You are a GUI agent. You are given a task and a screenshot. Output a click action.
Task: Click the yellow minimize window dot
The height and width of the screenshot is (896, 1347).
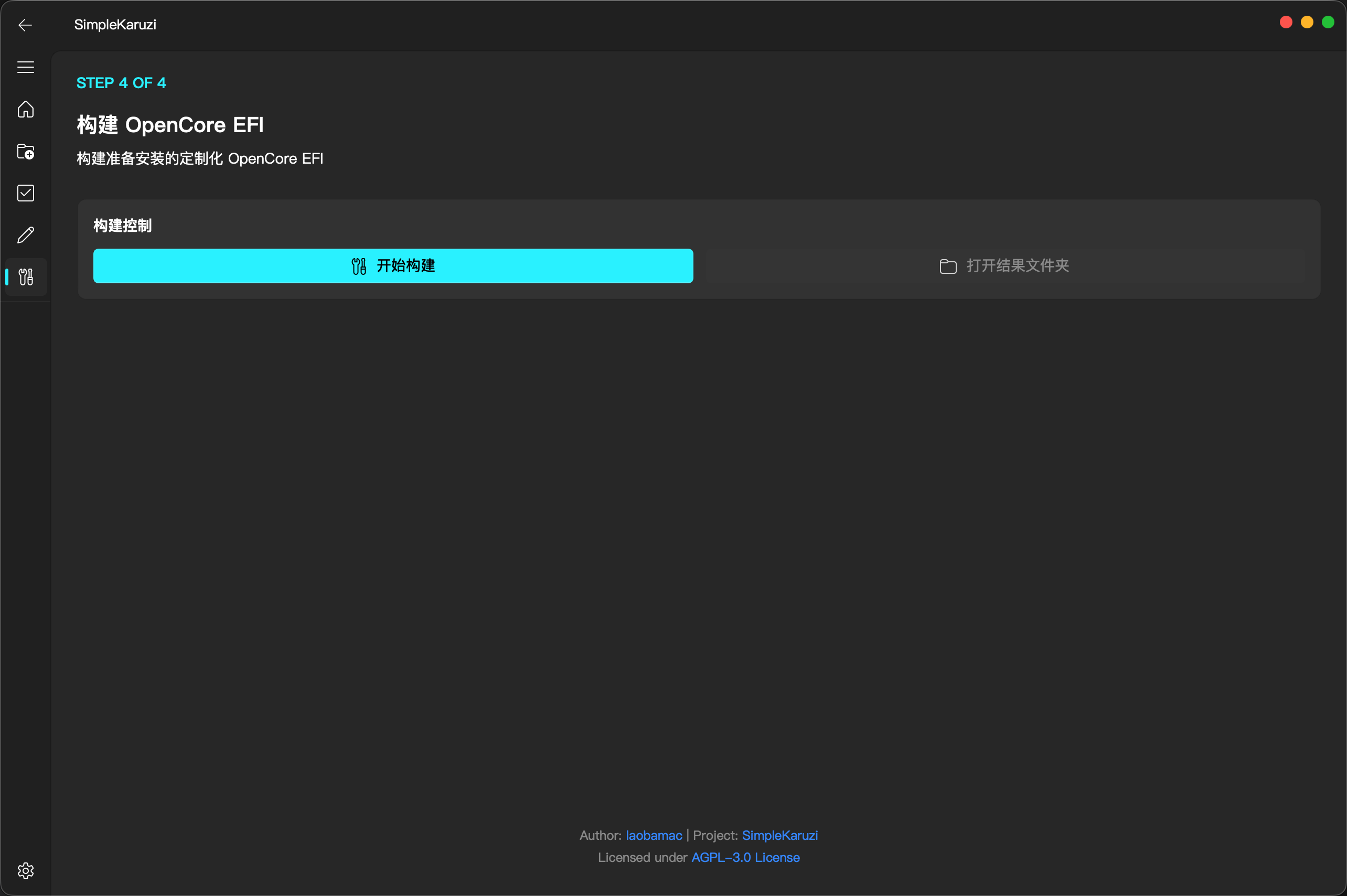tap(1307, 22)
